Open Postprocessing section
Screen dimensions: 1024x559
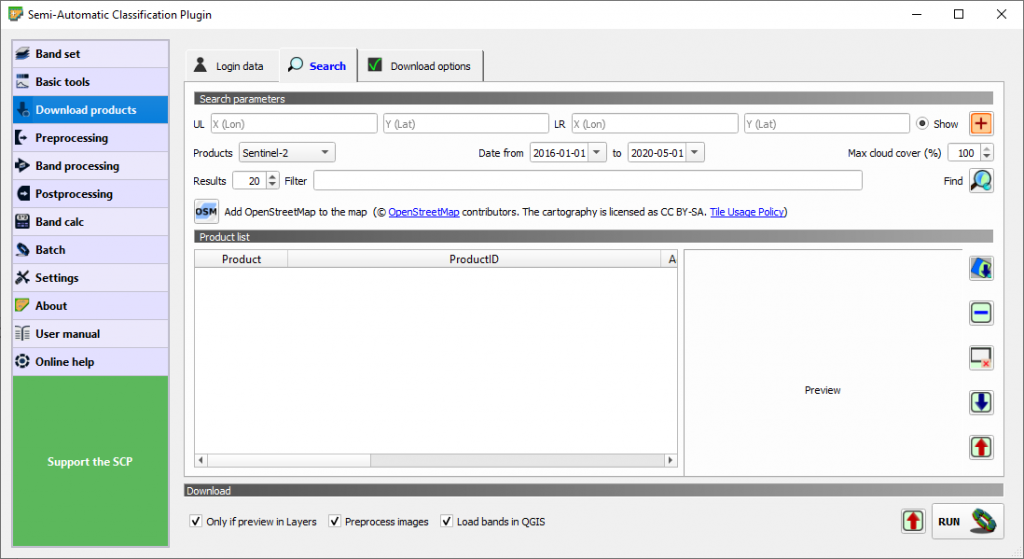(90, 194)
